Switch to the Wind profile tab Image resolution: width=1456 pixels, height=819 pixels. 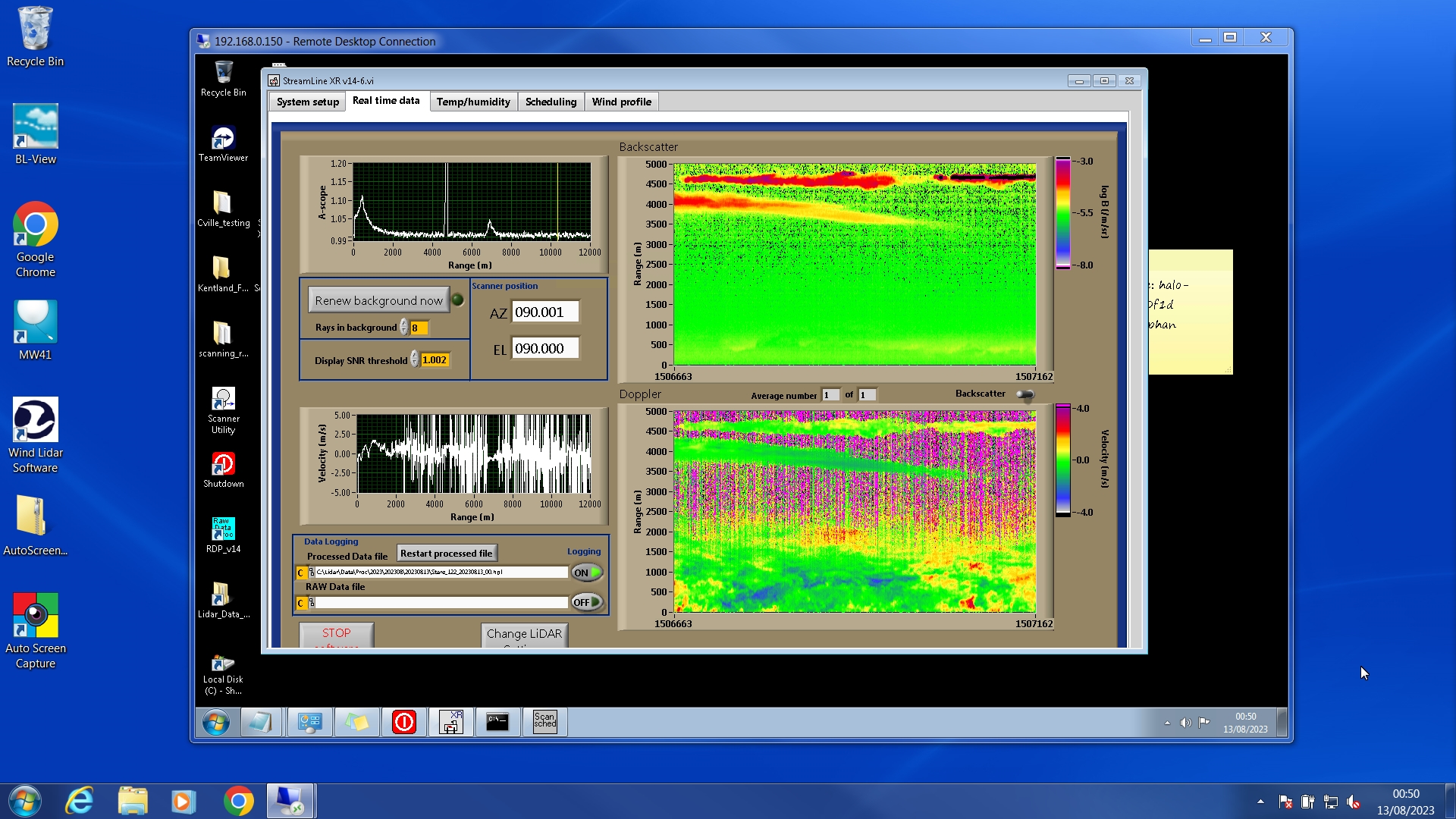621,102
